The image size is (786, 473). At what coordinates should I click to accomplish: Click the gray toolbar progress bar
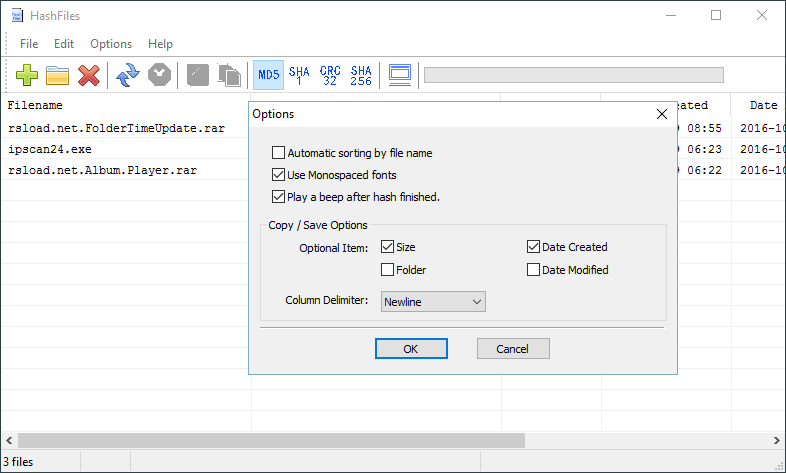point(573,75)
